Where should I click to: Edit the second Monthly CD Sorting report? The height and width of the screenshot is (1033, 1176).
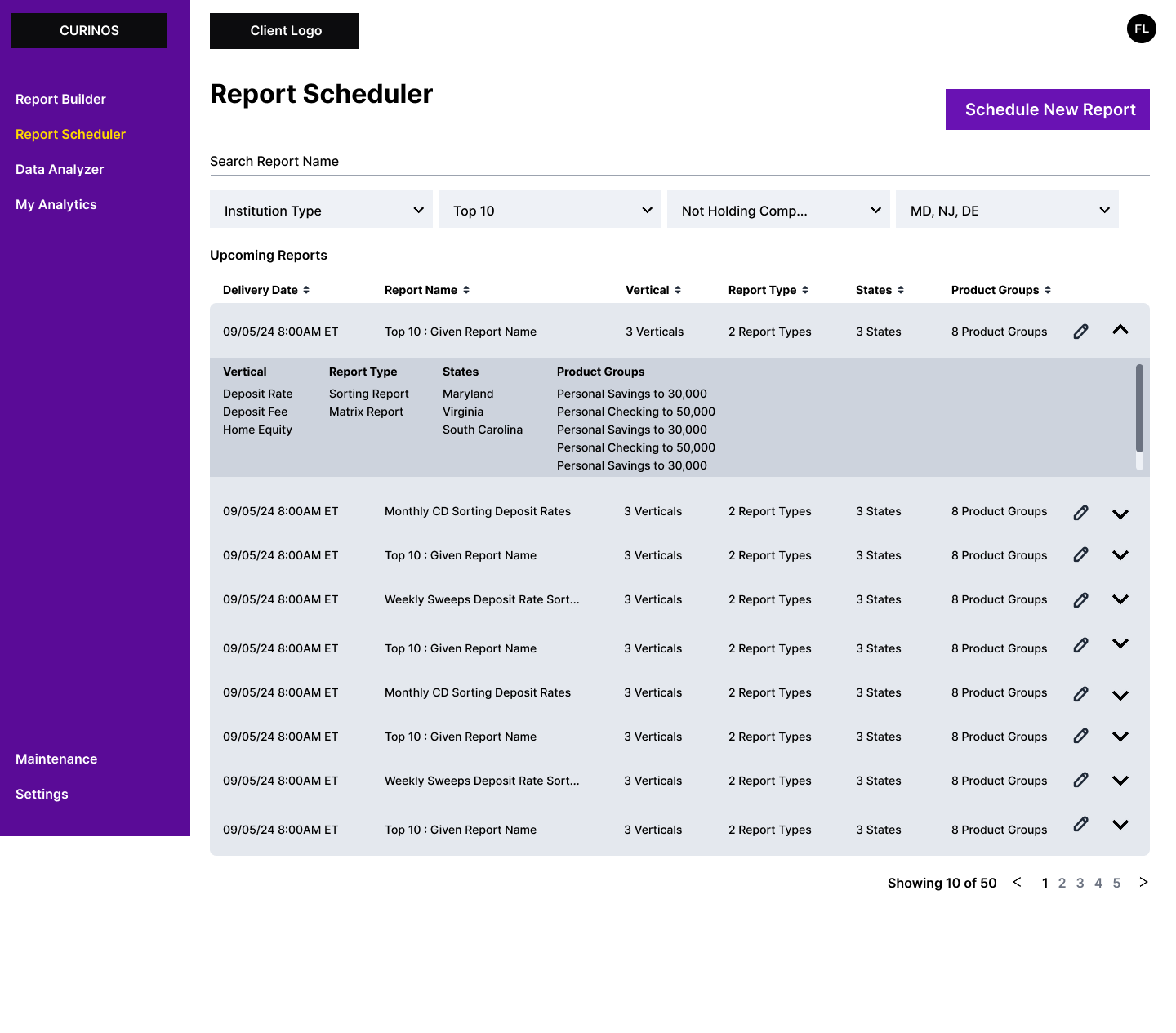[1080, 694]
